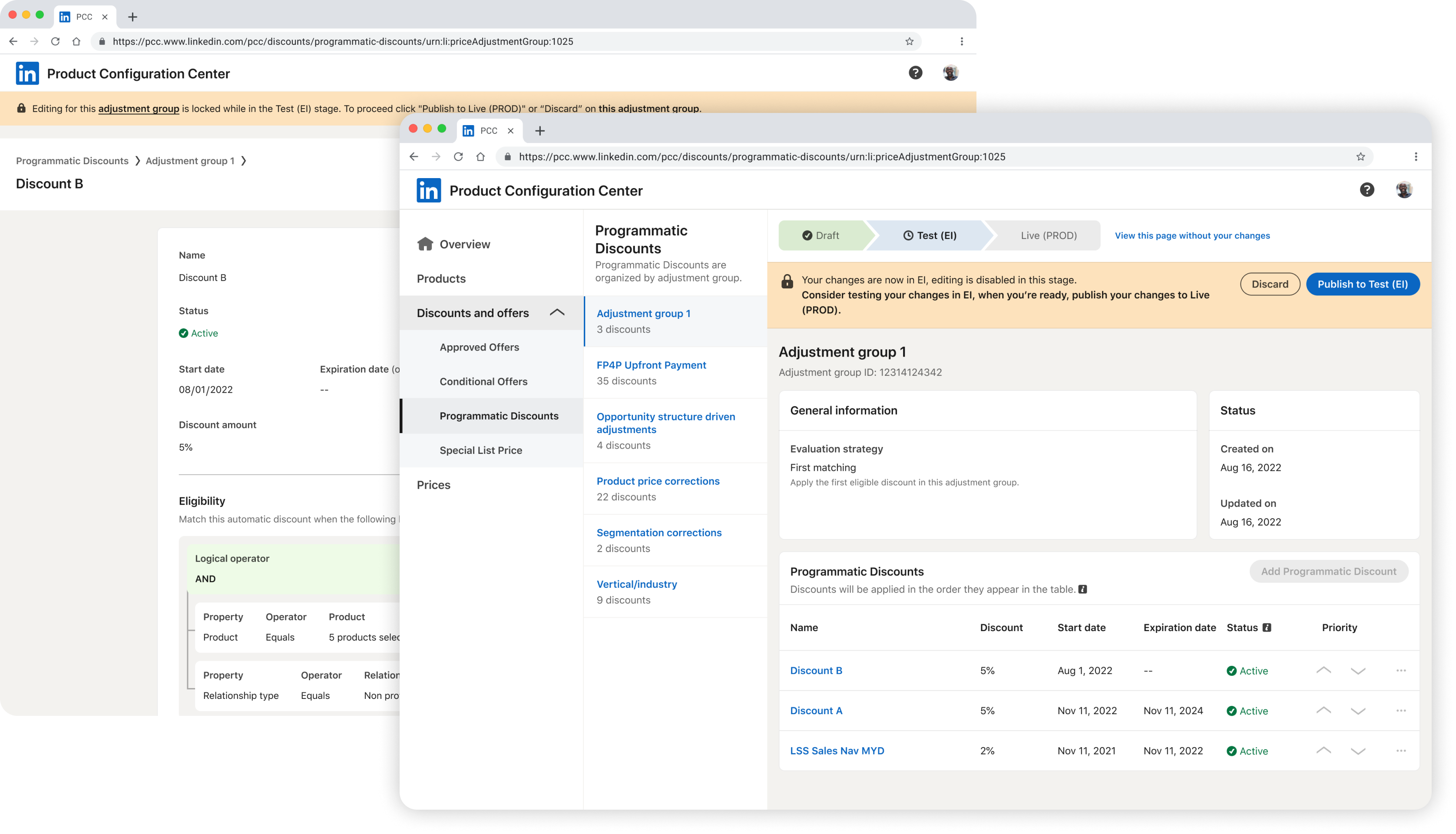Click the info icon after discounts order text
The height and width of the screenshot is (834, 1456).
click(x=1082, y=589)
